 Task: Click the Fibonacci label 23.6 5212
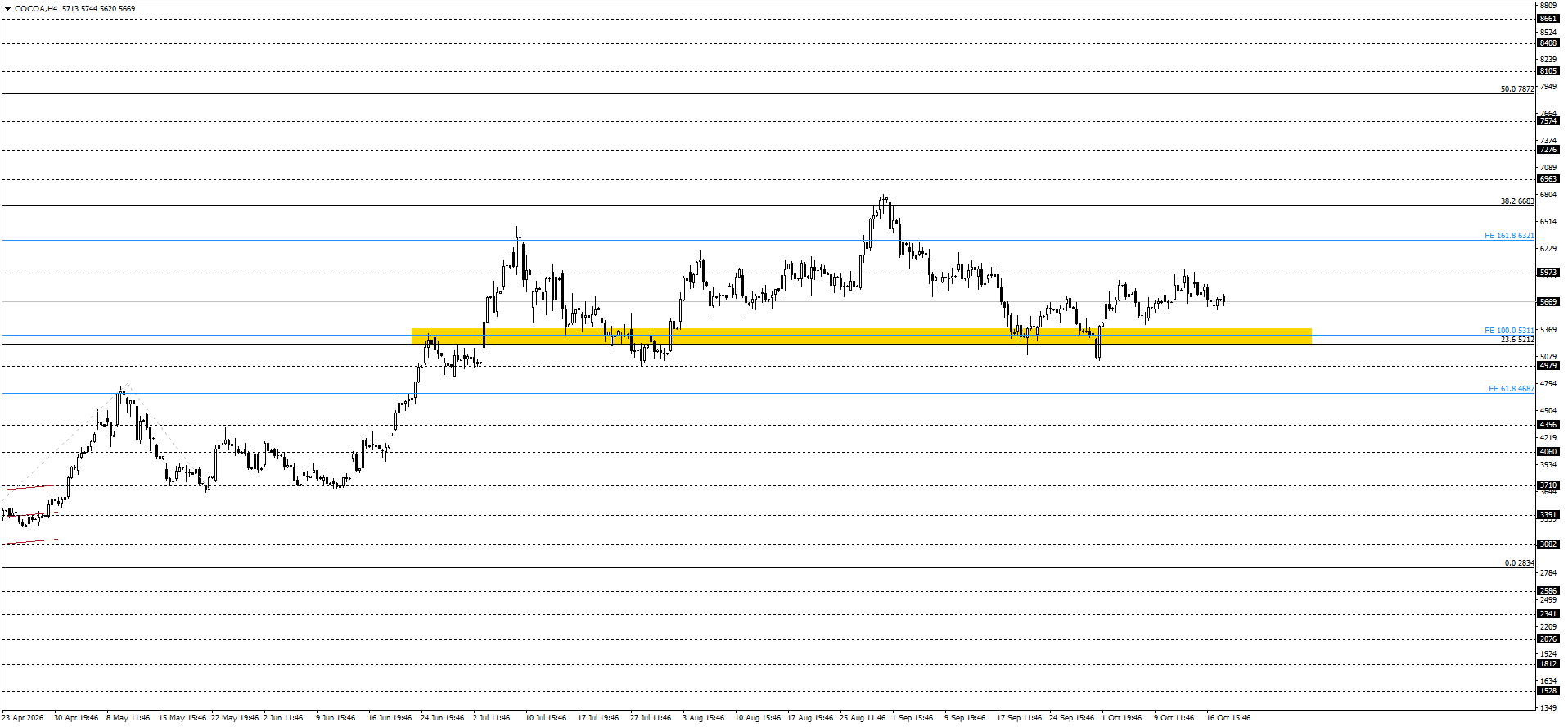(x=1517, y=340)
